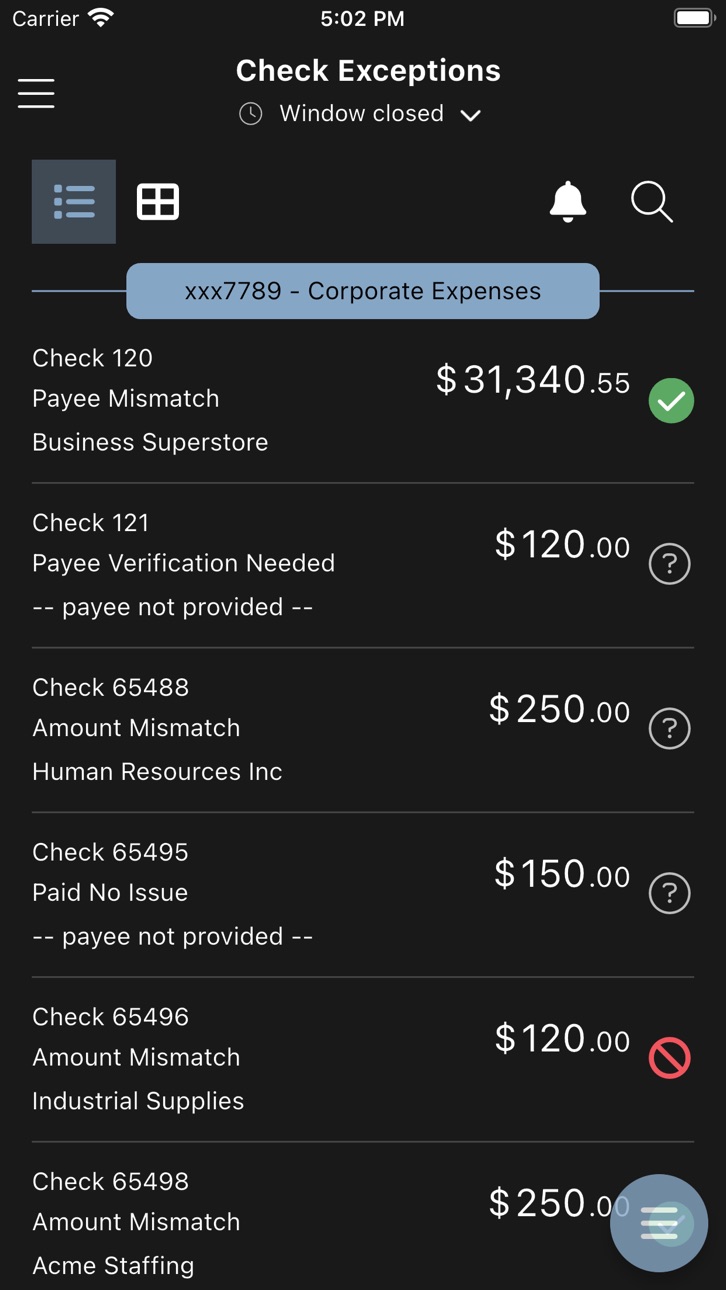Select the Business Superstore payee text
726x1290 pixels.
tap(150, 442)
